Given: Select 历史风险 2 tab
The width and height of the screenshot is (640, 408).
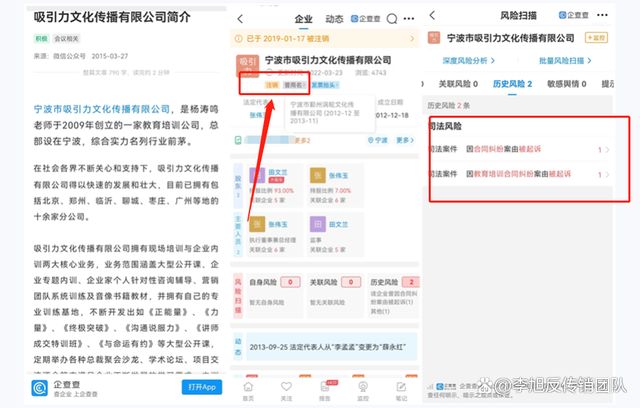Looking at the screenshot, I should [x=512, y=84].
